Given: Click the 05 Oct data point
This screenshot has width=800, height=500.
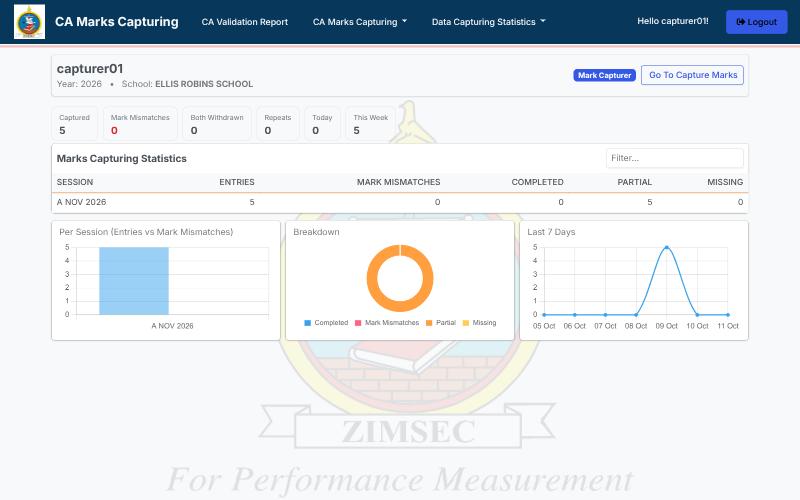Looking at the screenshot, I should point(544,315).
